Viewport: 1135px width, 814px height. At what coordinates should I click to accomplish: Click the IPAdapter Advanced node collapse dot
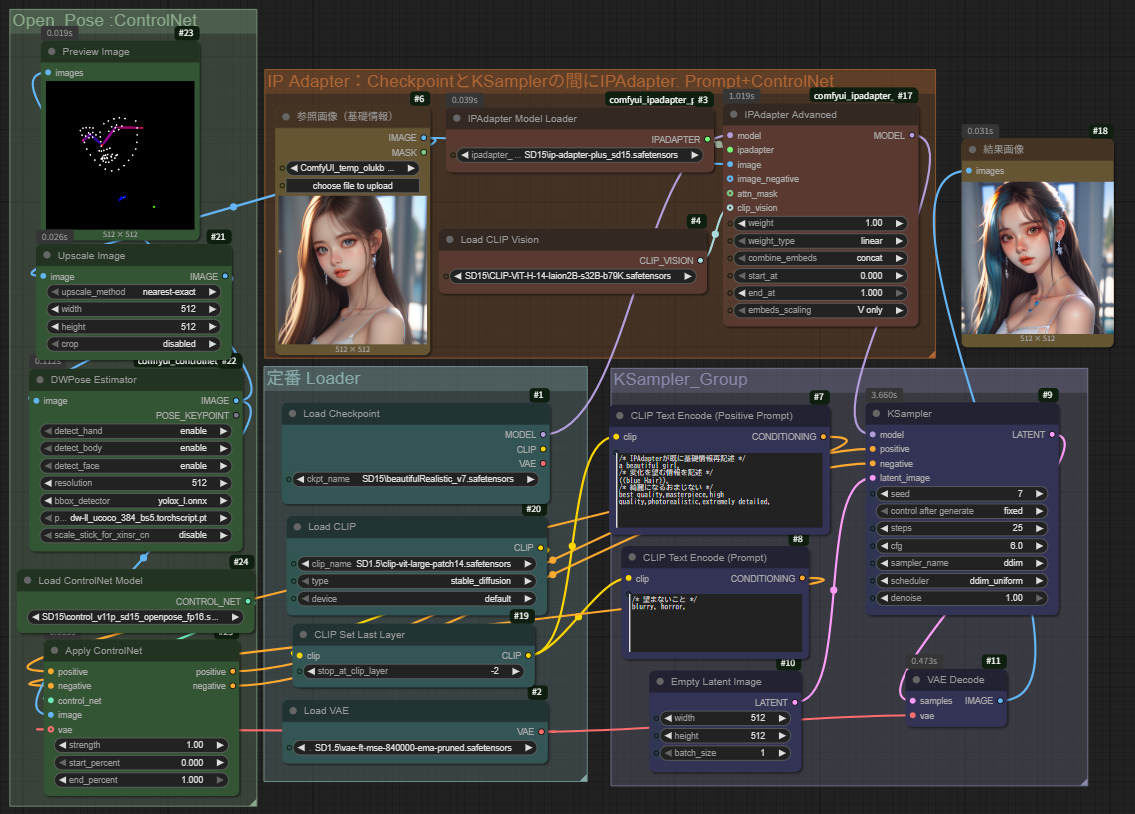[733, 115]
